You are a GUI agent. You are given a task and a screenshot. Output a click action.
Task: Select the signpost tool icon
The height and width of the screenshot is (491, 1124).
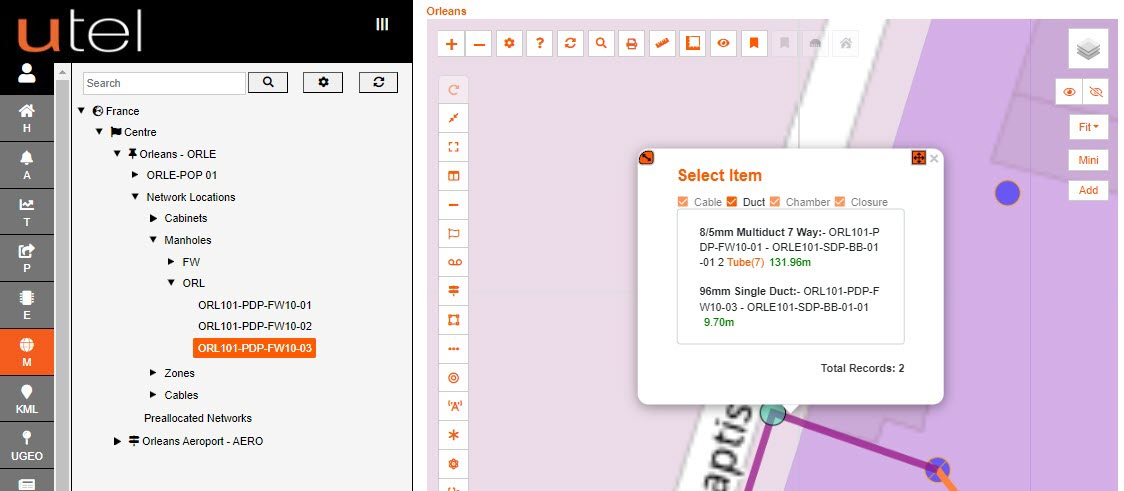[453, 291]
